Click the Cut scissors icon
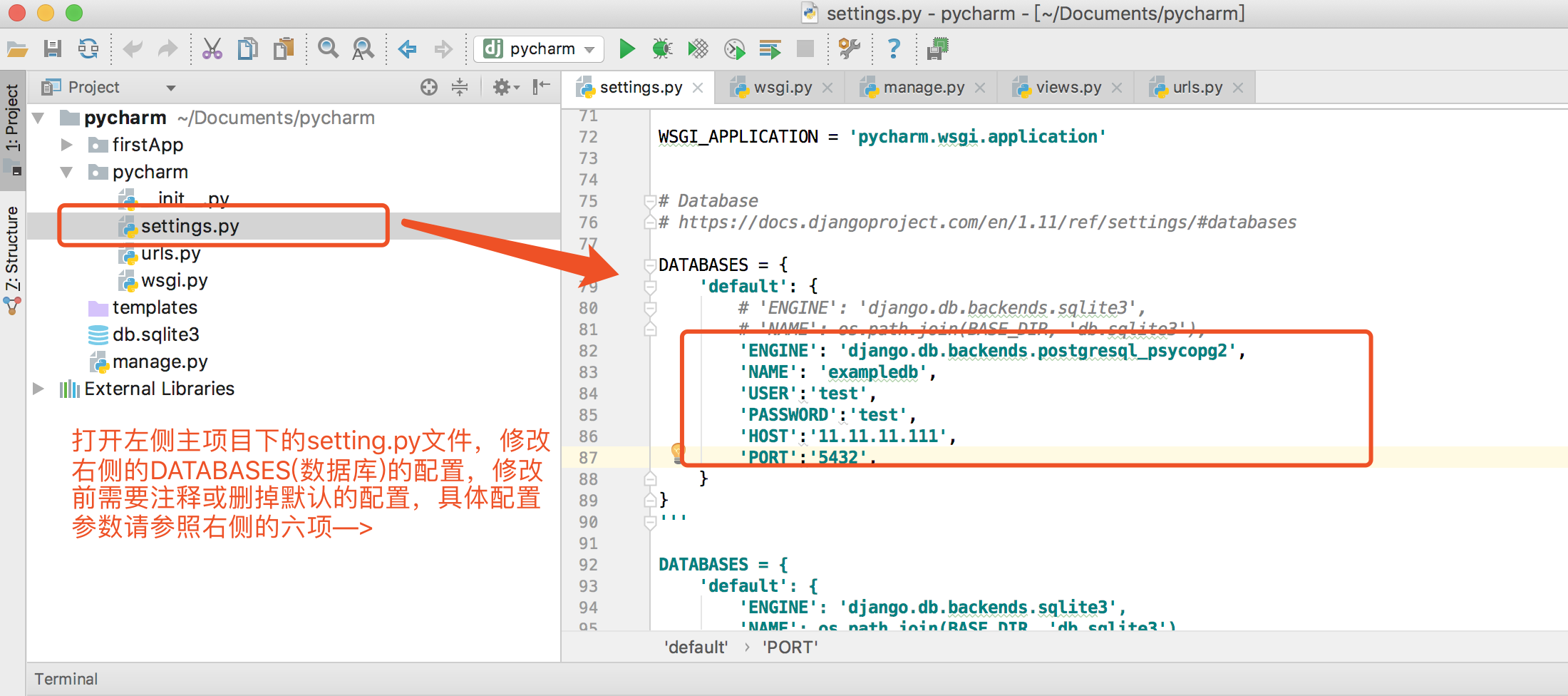 click(212, 49)
